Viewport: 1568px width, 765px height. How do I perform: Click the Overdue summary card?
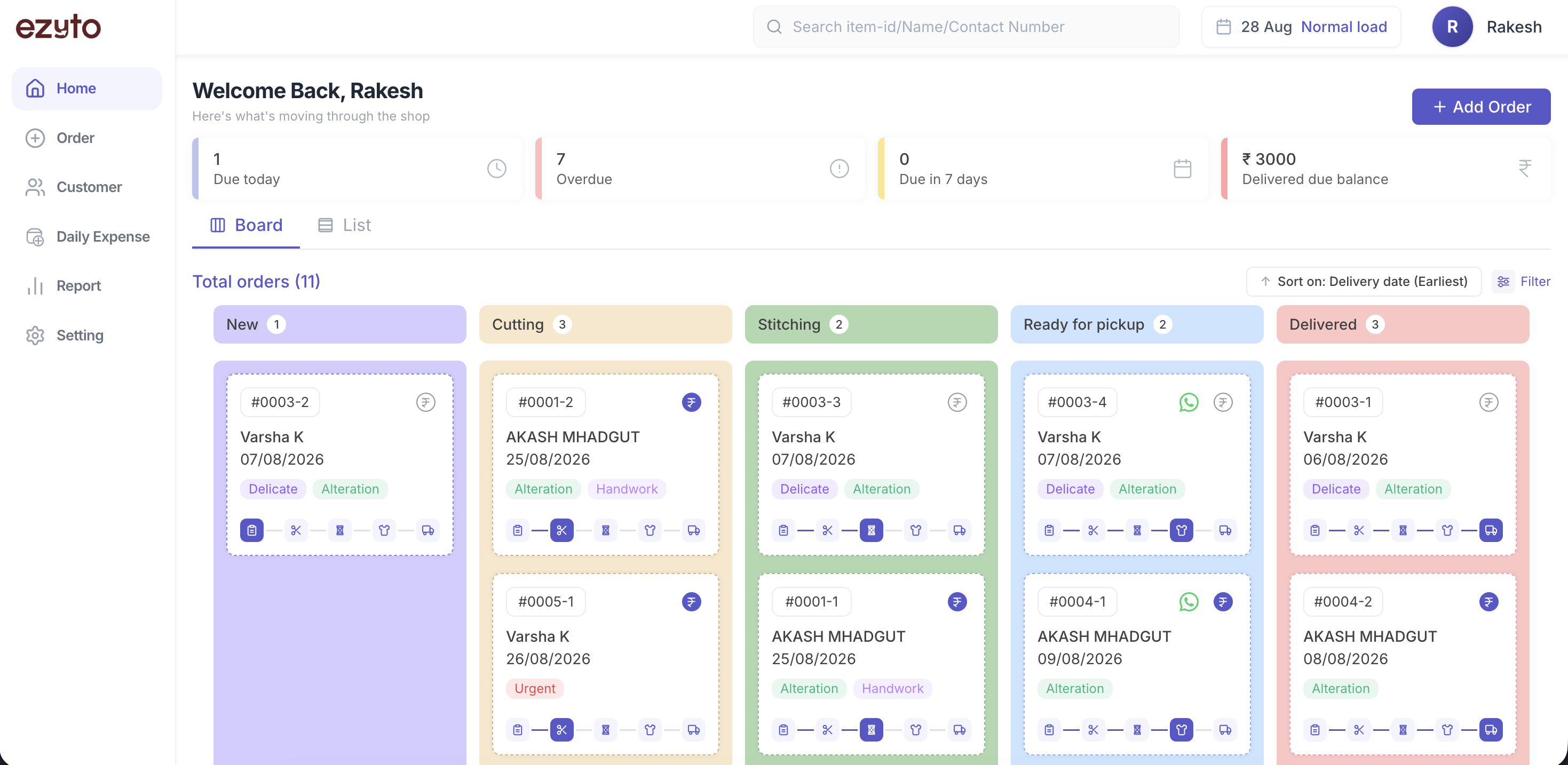(x=701, y=169)
